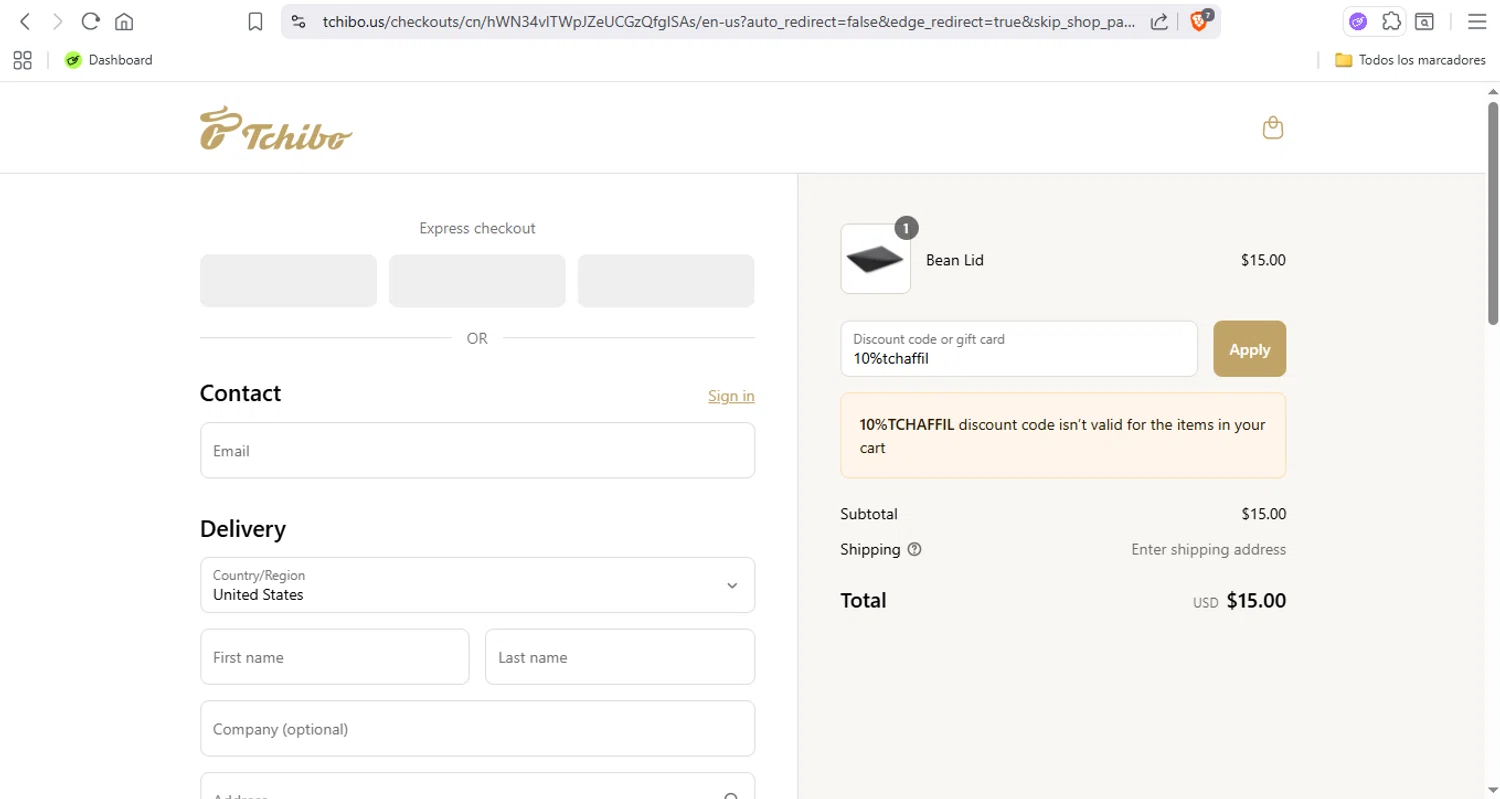Focus the Company (optional) field
The image size is (1500, 799).
click(x=477, y=728)
